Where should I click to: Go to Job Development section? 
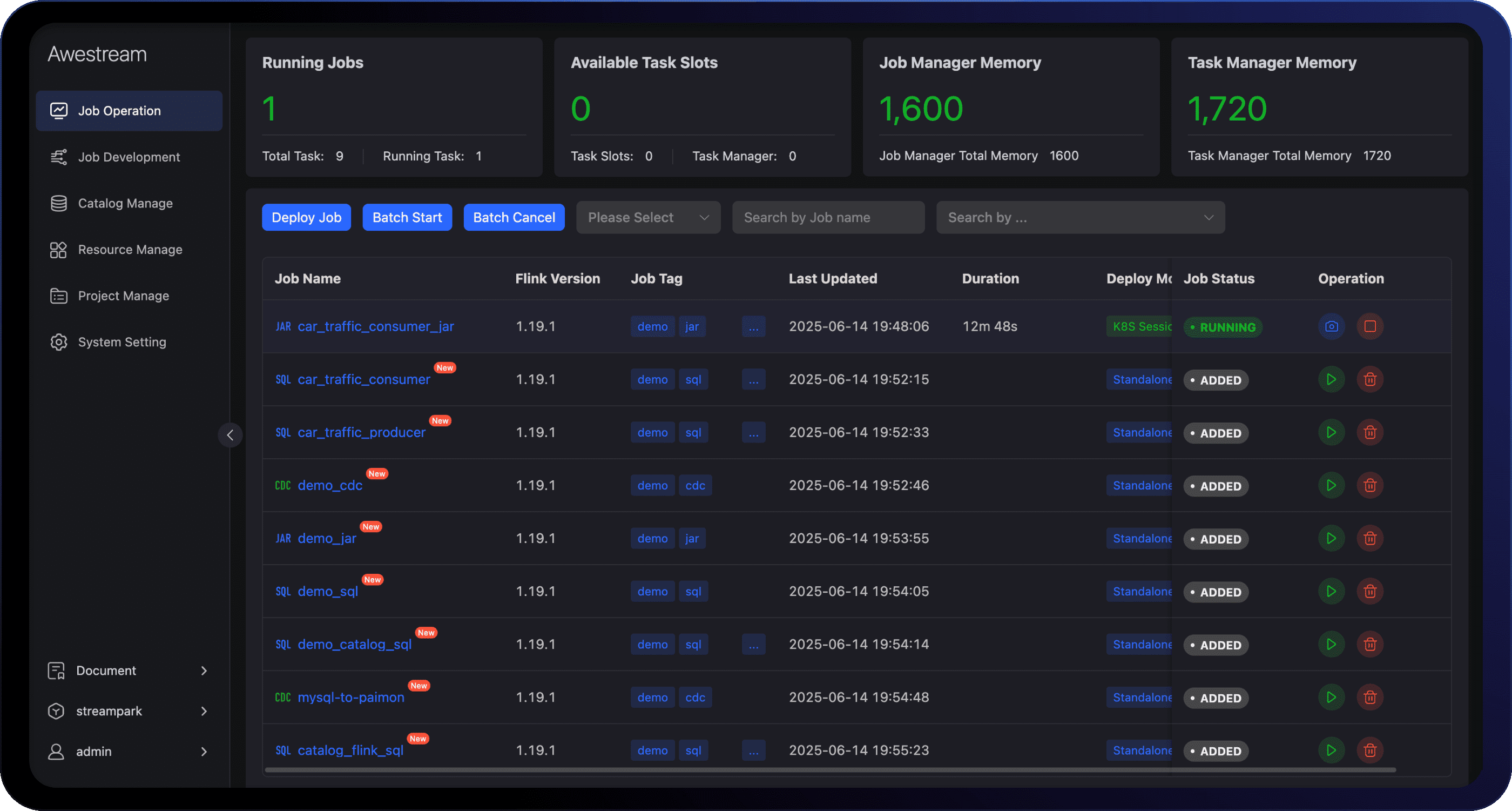click(129, 157)
